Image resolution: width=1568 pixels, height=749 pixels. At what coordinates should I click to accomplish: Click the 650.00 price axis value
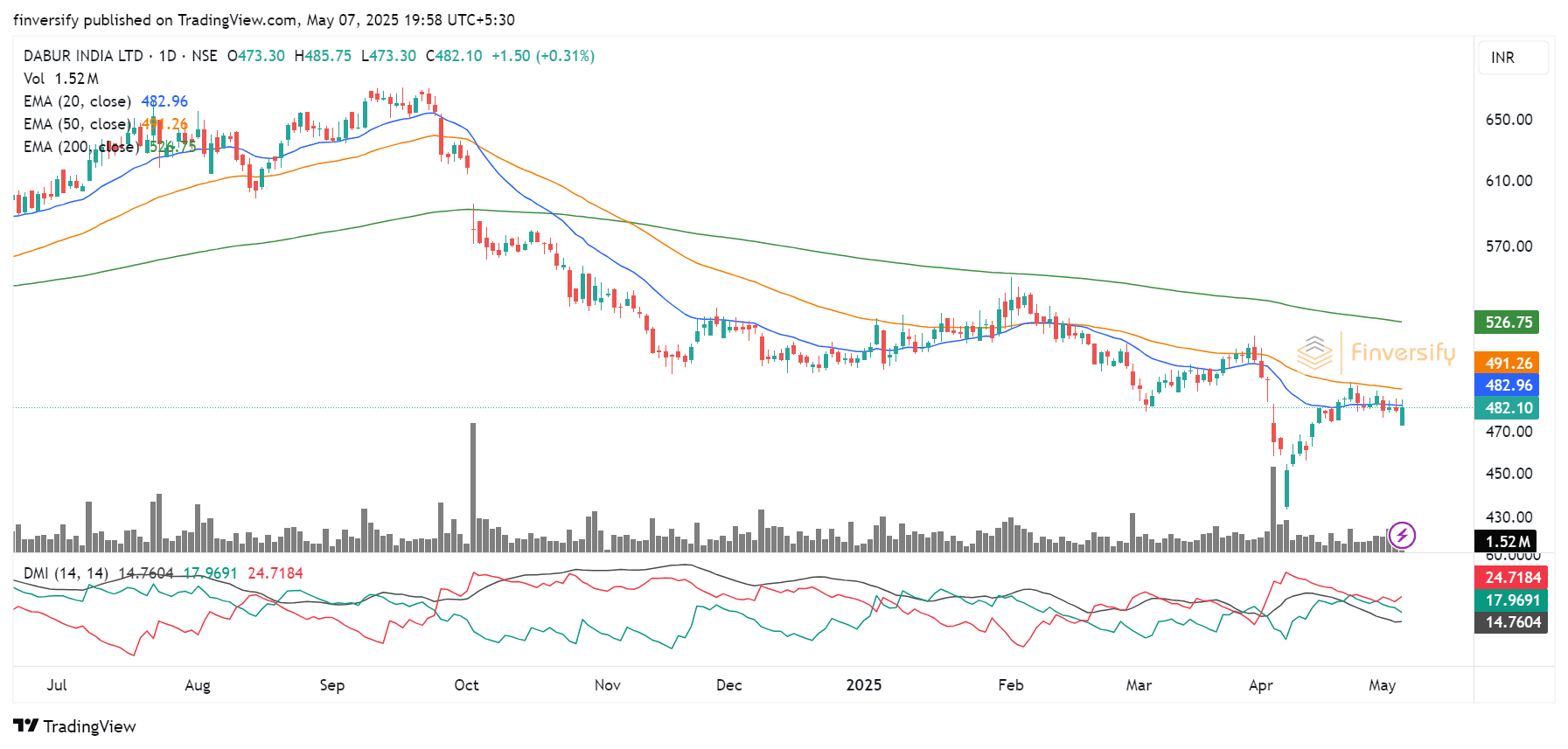(1509, 120)
